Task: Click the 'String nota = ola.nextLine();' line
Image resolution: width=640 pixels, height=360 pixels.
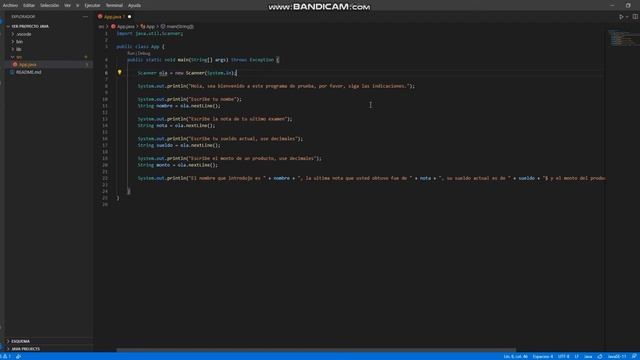Action: pyautogui.click(x=176, y=125)
